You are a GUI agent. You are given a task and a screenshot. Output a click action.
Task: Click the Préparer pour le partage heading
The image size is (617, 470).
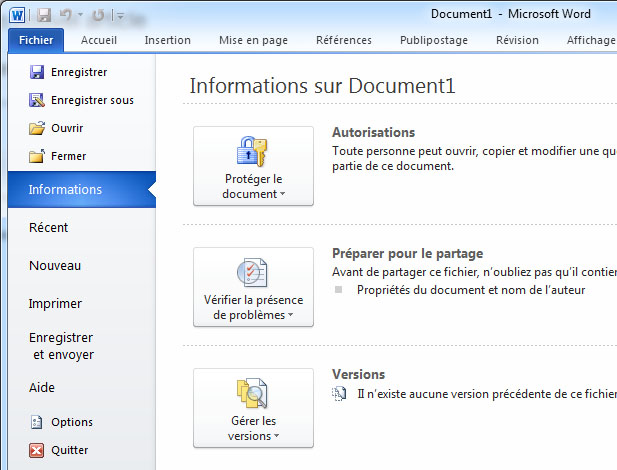tap(408, 254)
